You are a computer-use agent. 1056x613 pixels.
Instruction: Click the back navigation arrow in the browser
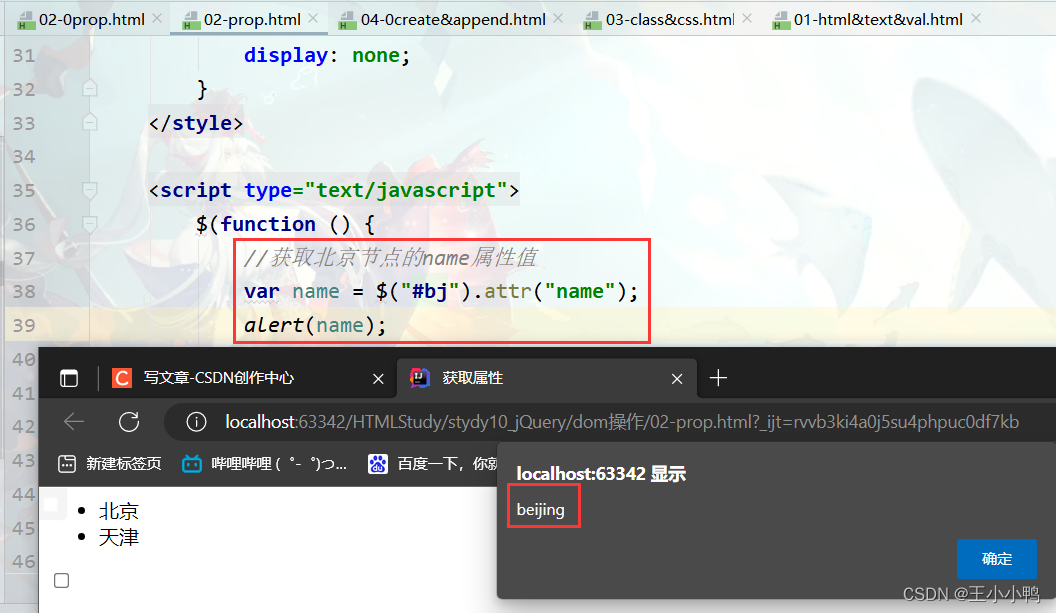coord(73,422)
